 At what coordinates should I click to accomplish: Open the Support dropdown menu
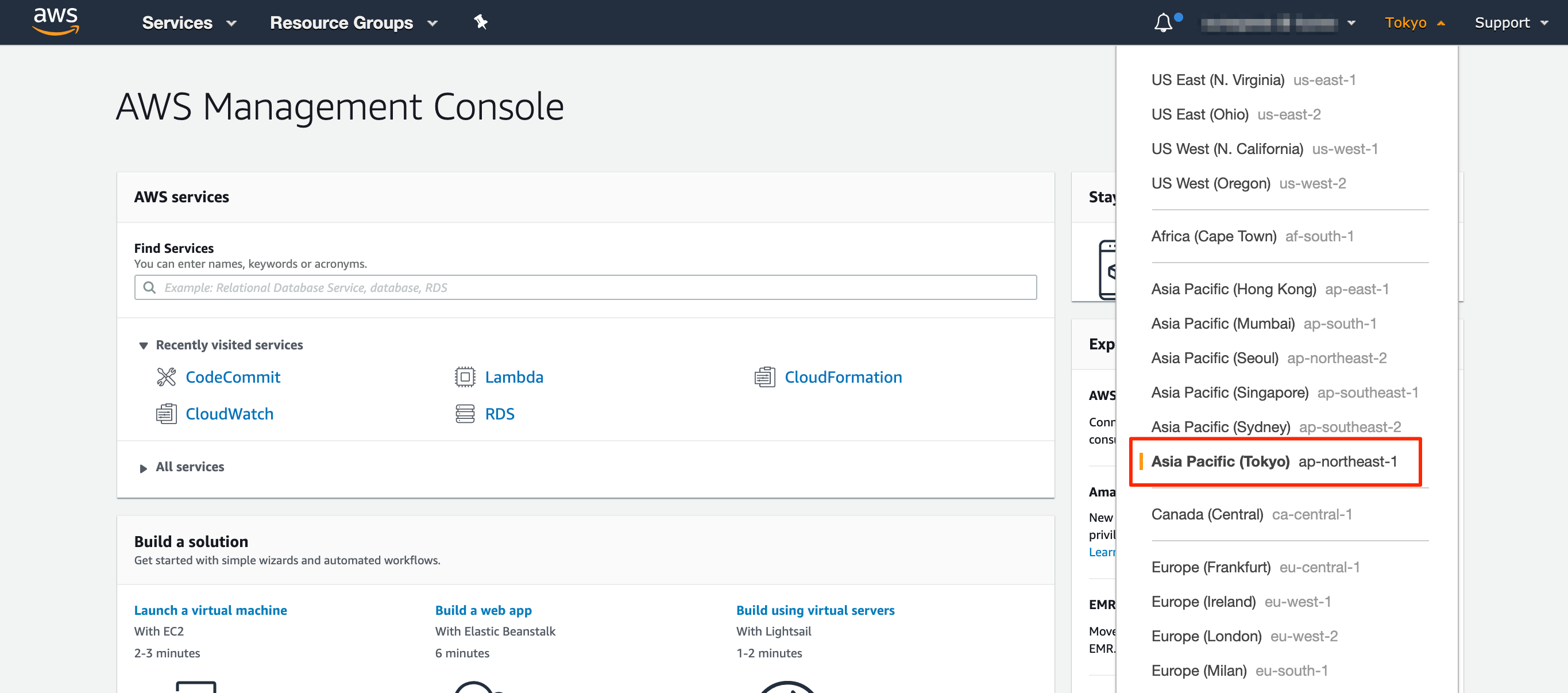coord(1511,22)
